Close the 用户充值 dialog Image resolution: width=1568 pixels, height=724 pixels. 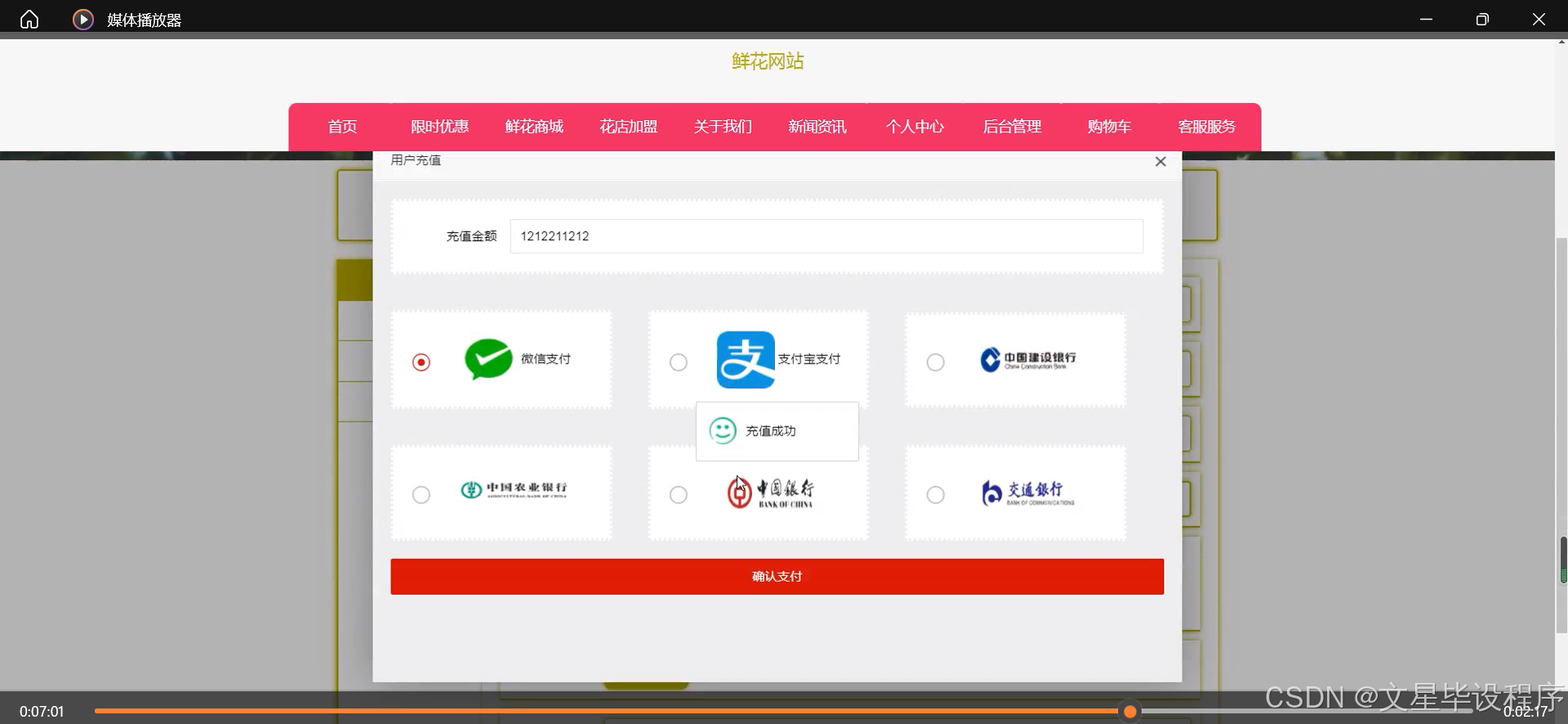[1160, 162]
